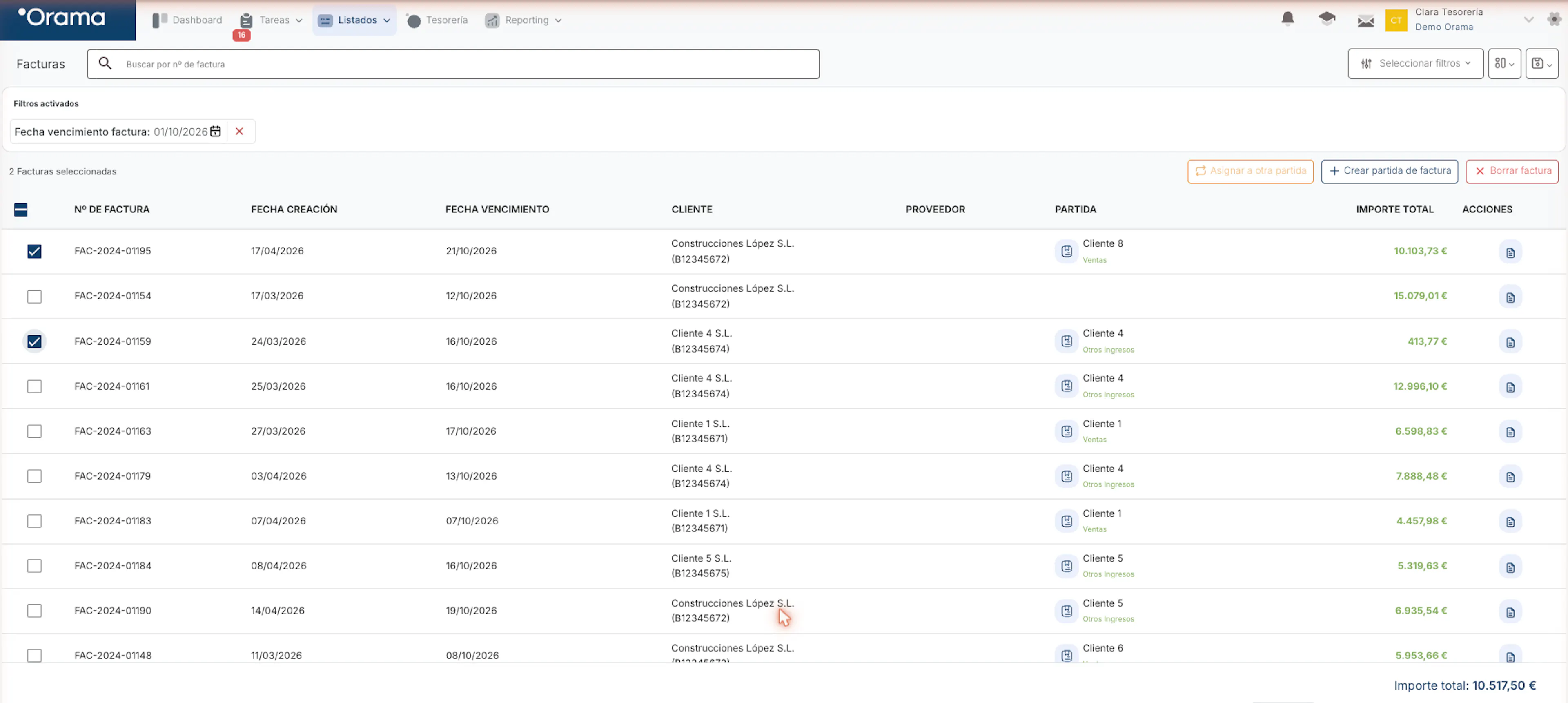The image size is (1568, 703).
Task: Sort by Fecha vencimiento column header
Action: point(497,210)
